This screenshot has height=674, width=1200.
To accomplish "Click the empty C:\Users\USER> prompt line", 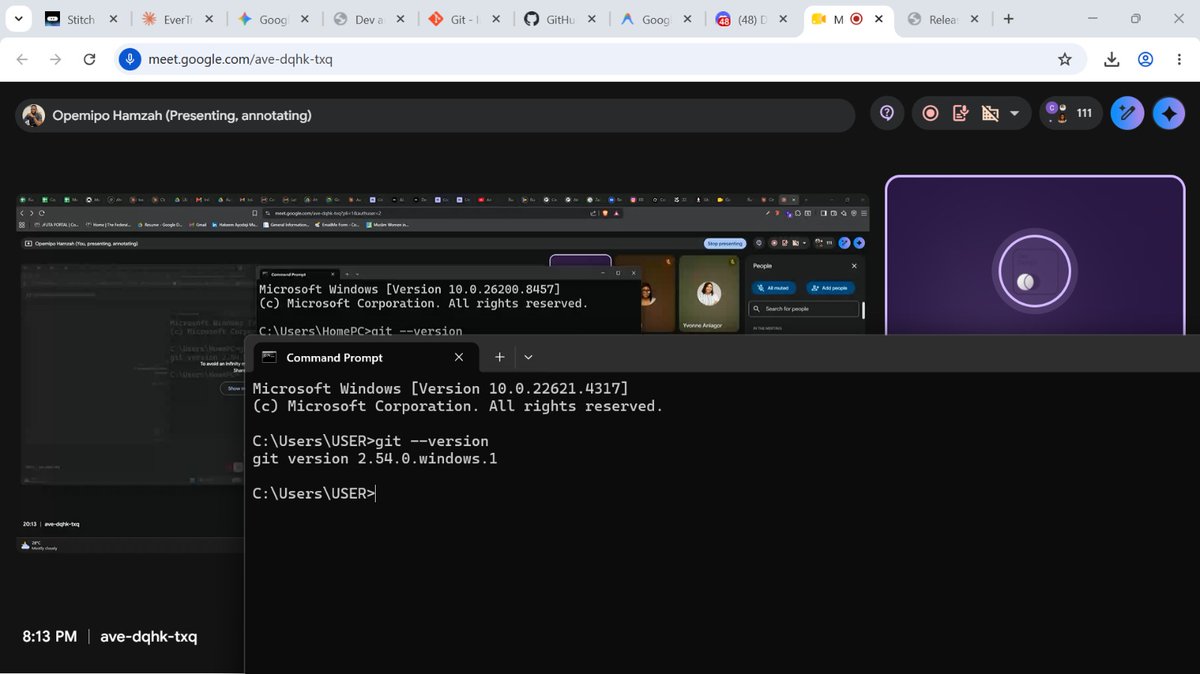I will point(314,493).
